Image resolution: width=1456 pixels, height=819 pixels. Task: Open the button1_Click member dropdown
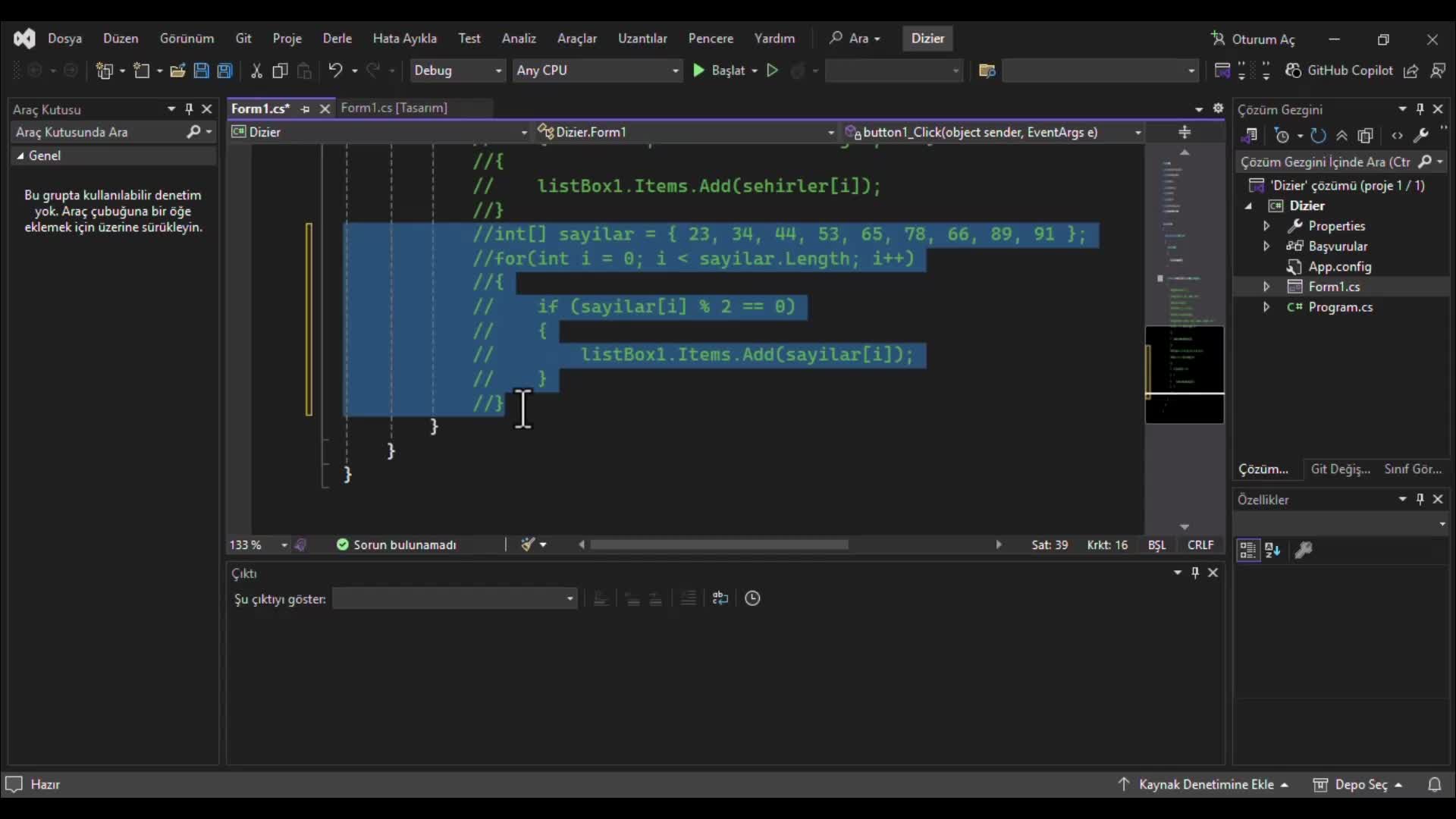point(993,132)
